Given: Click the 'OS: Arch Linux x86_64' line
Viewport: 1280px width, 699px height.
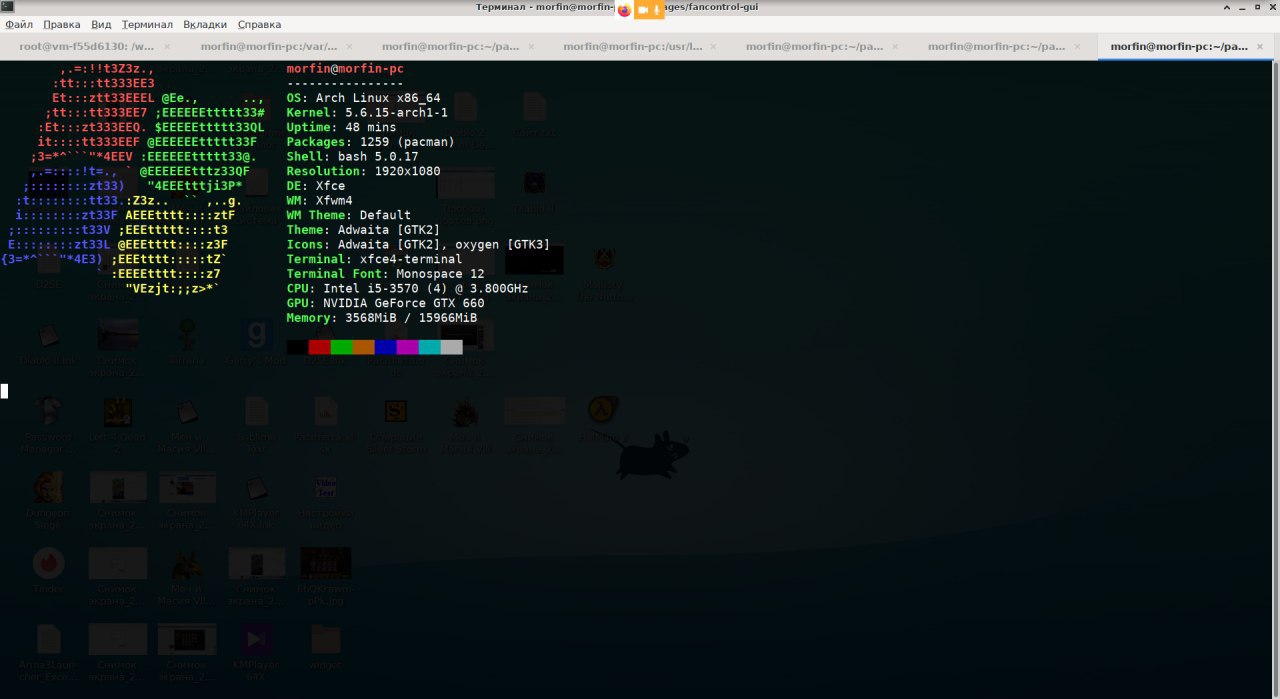Looking at the screenshot, I should click(363, 98).
